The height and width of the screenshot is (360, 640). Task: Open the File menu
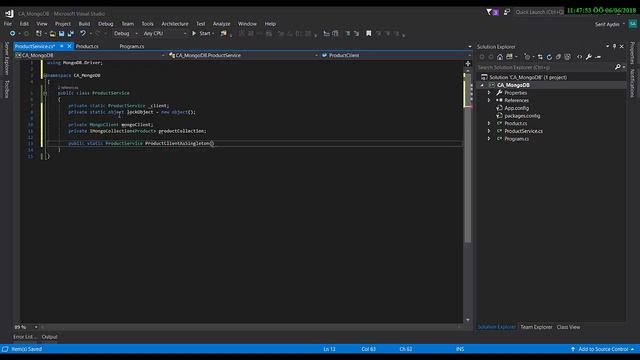tap(8, 24)
